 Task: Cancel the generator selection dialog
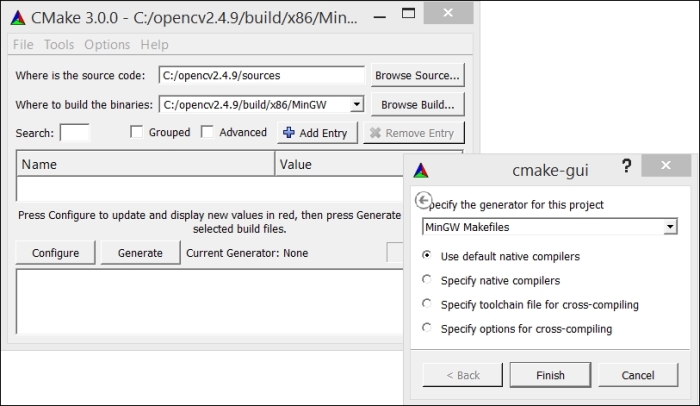[x=638, y=375]
